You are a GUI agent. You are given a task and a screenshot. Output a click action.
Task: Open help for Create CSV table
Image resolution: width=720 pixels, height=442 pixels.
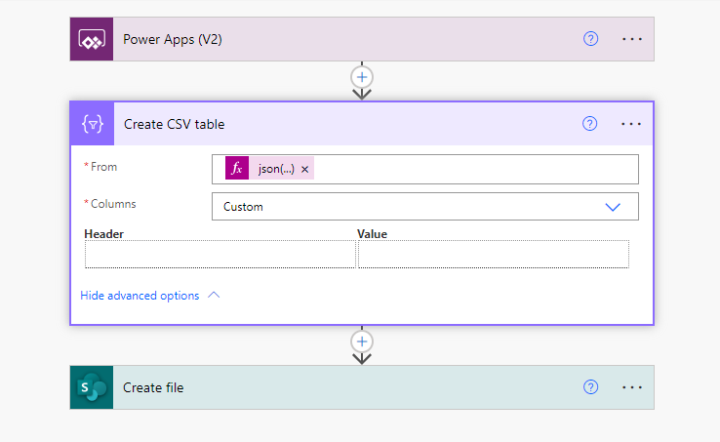(590, 123)
